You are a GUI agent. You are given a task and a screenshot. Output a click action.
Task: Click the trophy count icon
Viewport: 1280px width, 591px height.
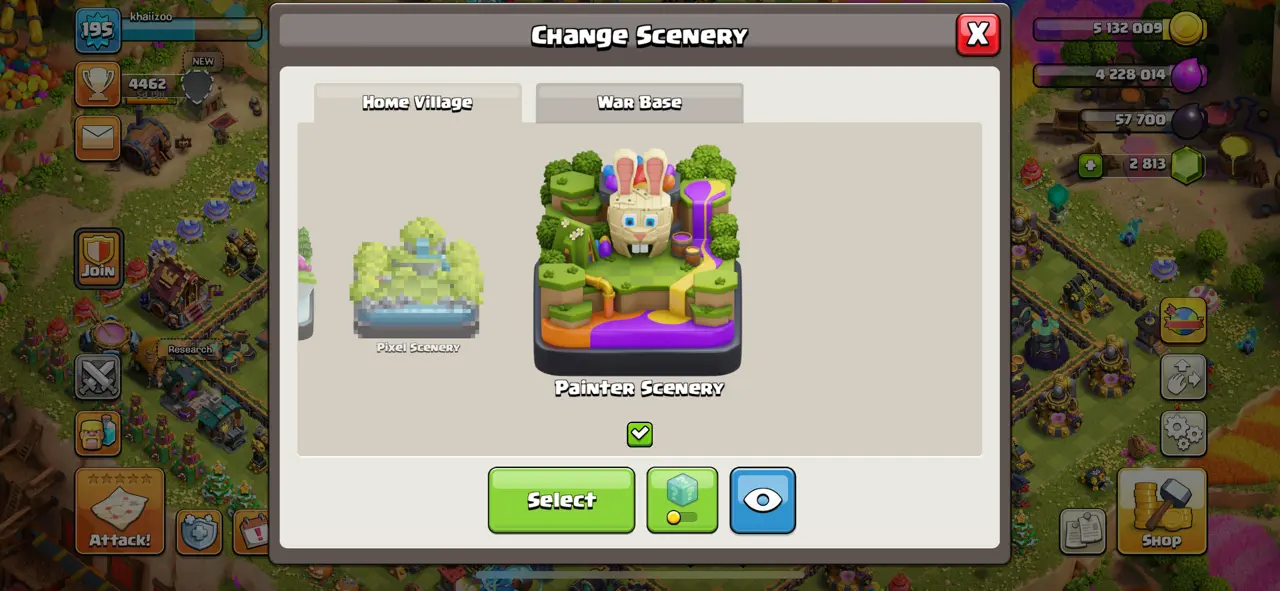tap(98, 85)
